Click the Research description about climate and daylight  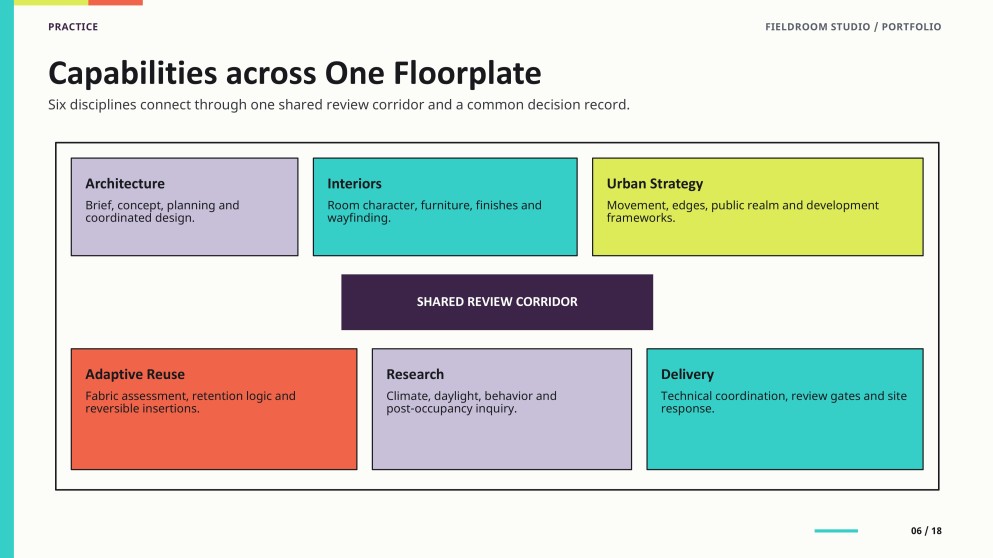click(x=471, y=402)
